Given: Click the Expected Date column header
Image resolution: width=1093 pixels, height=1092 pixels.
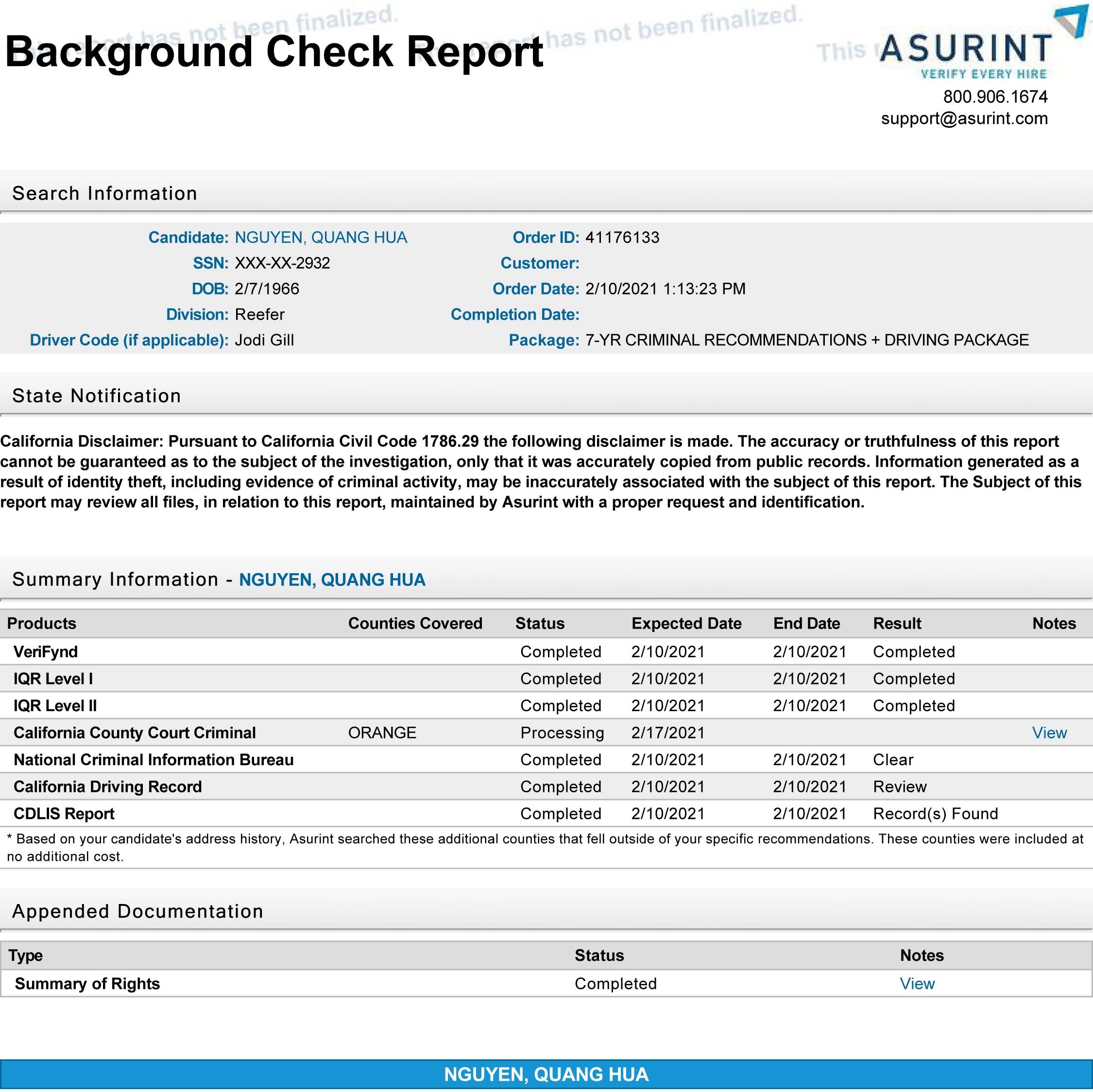Looking at the screenshot, I should (x=686, y=624).
